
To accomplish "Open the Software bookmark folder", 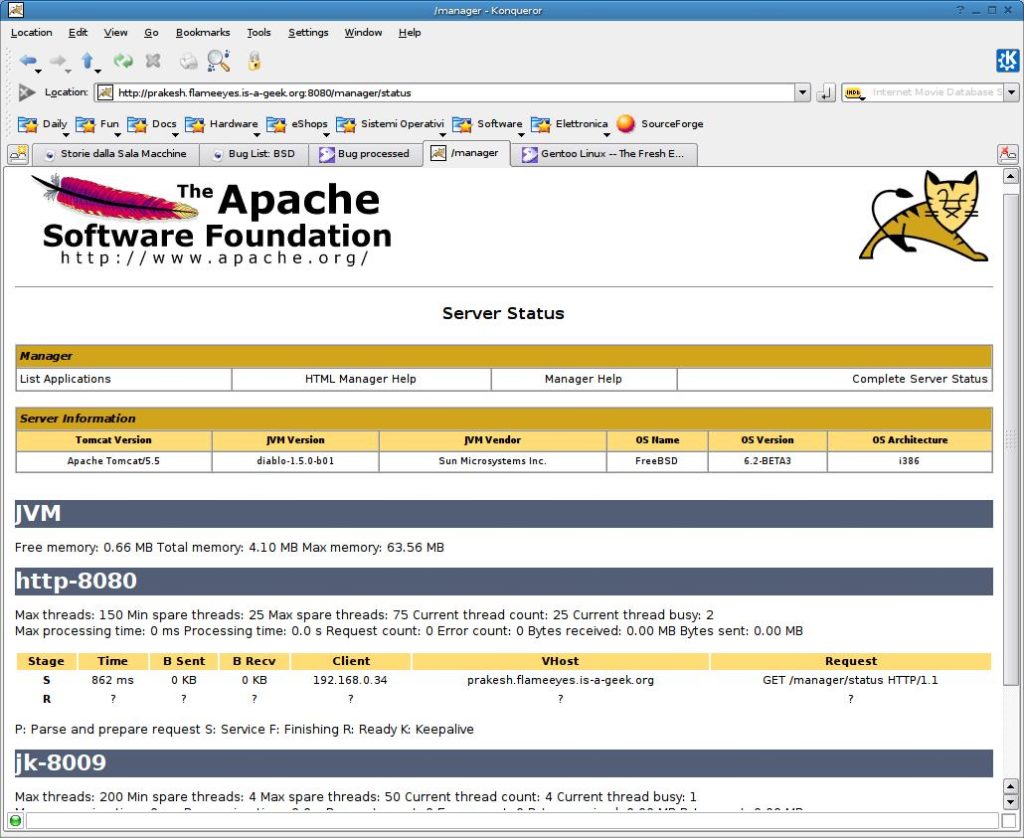I will [488, 124].
